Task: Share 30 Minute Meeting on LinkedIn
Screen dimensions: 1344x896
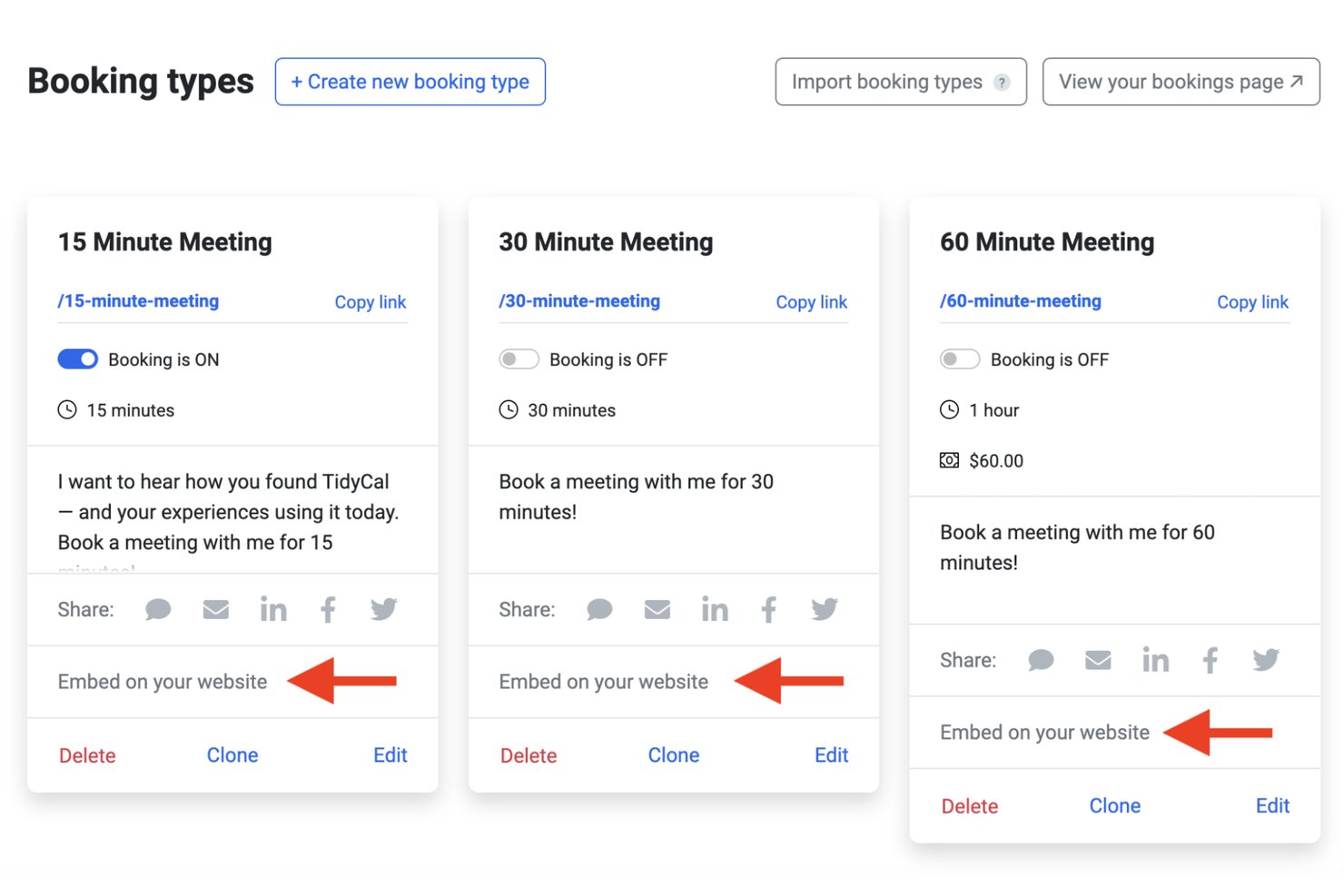Action: pyautogui.click(x=714, y=609)
